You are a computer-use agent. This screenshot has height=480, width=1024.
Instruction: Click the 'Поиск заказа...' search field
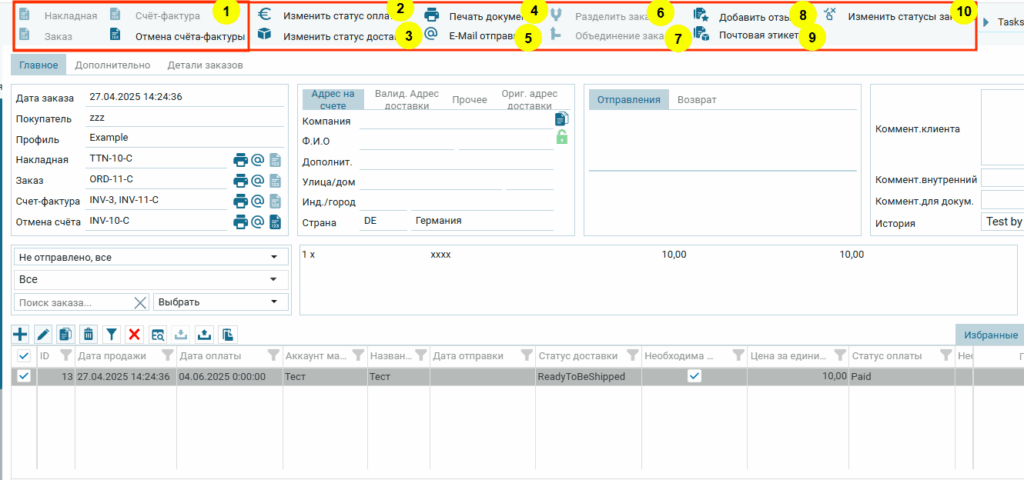click(x=74, y=302)
